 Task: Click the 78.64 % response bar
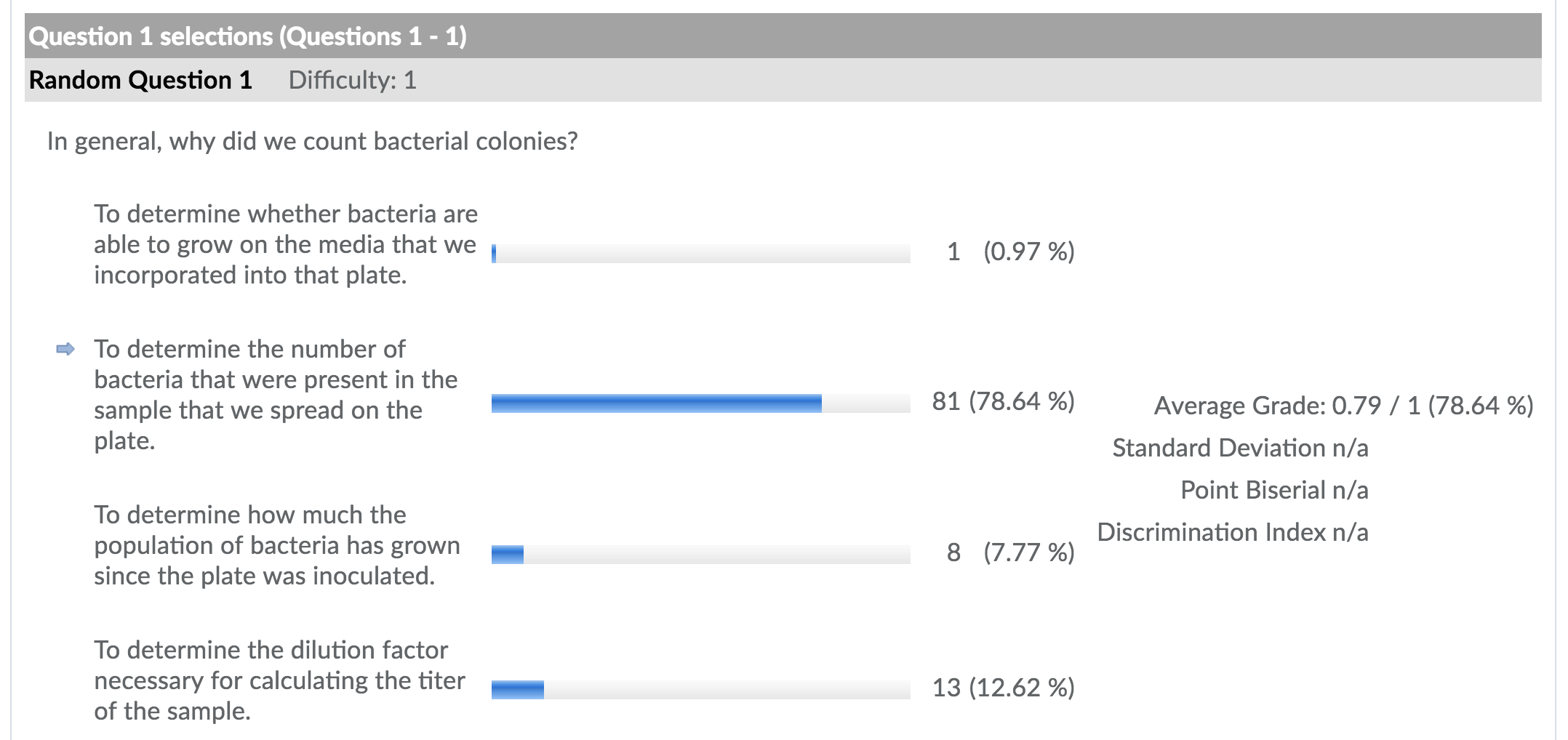[x=701, y=403]
